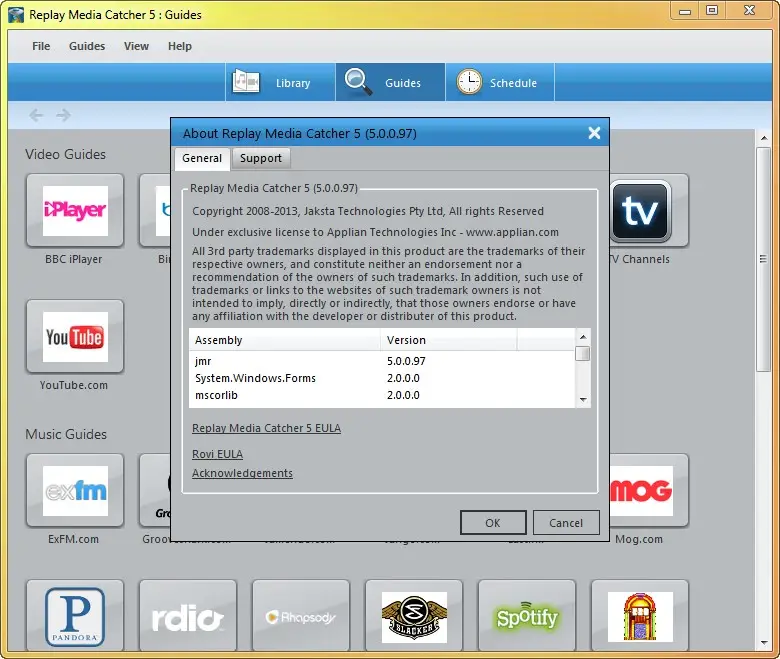Open the Rovi EULA link
The image size is (780, 659).
(x=217, y=454)
